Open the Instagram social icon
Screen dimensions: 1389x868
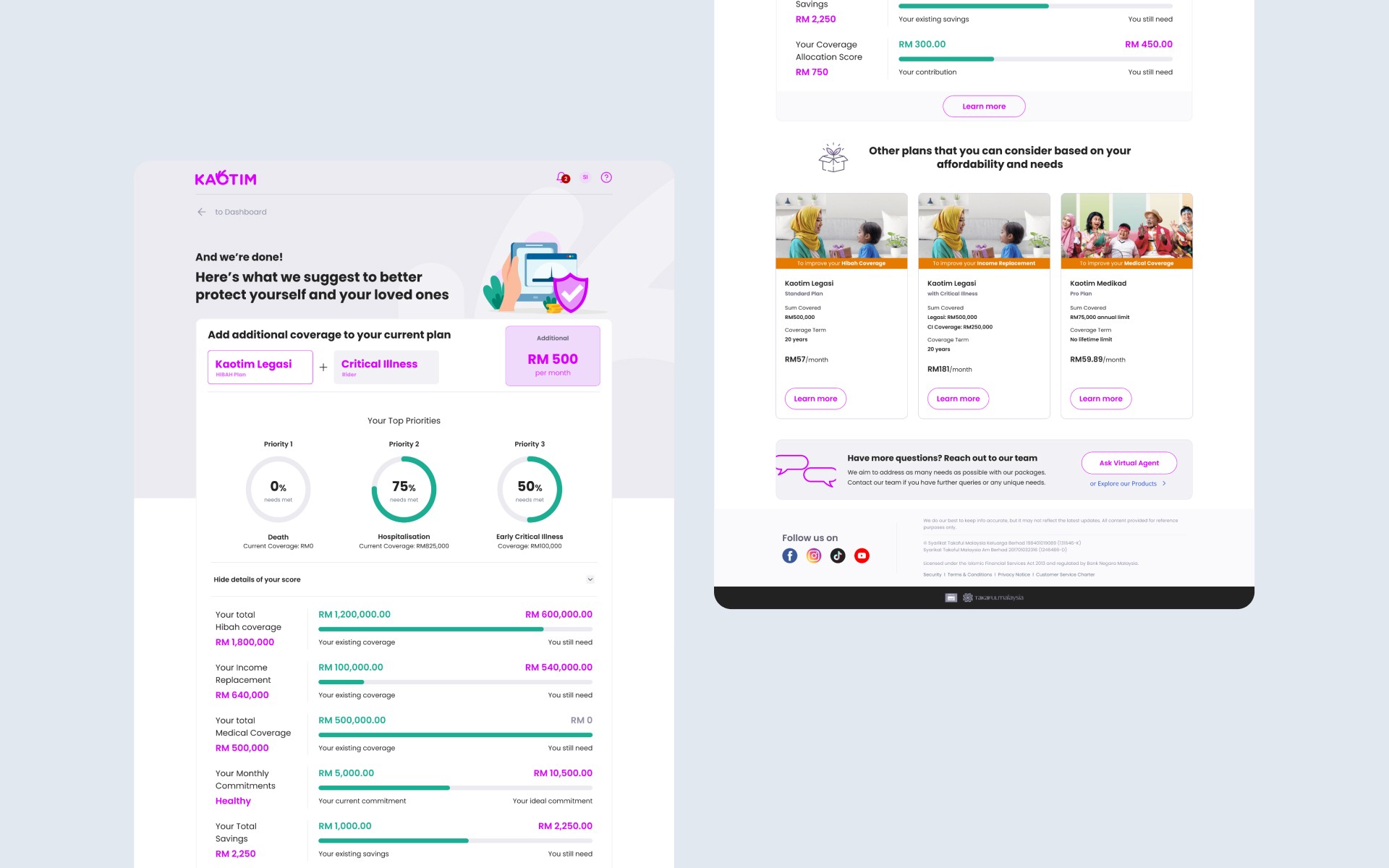pos(814,556)
